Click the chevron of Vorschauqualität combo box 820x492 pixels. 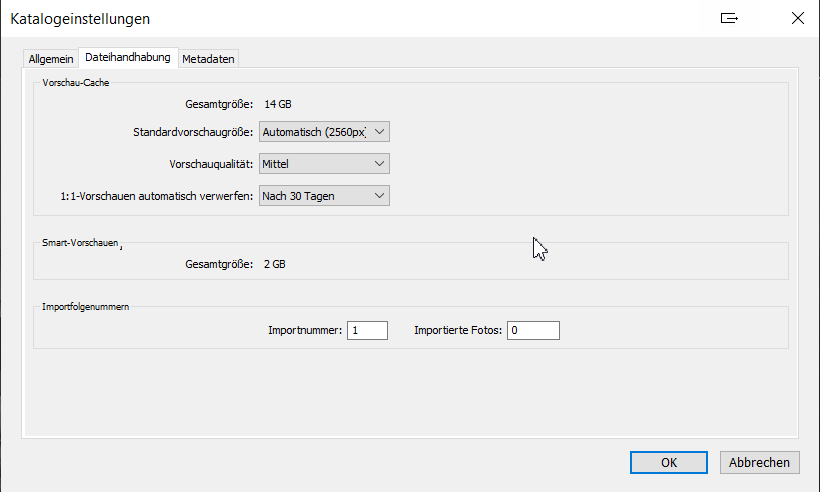click(380, 164)
